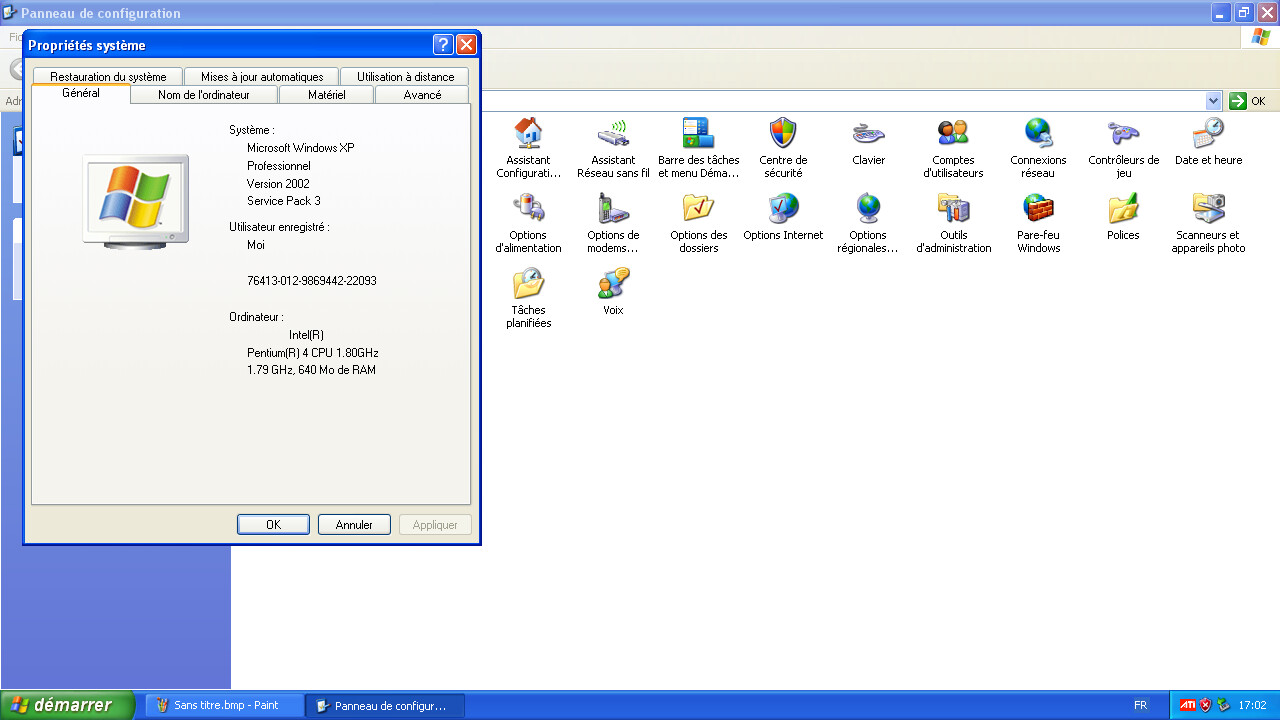The width and height of the screenshot is (1280, 720).
Task: Switch to Mises à jour automatiques tab
Action: [x=262, y=77]
